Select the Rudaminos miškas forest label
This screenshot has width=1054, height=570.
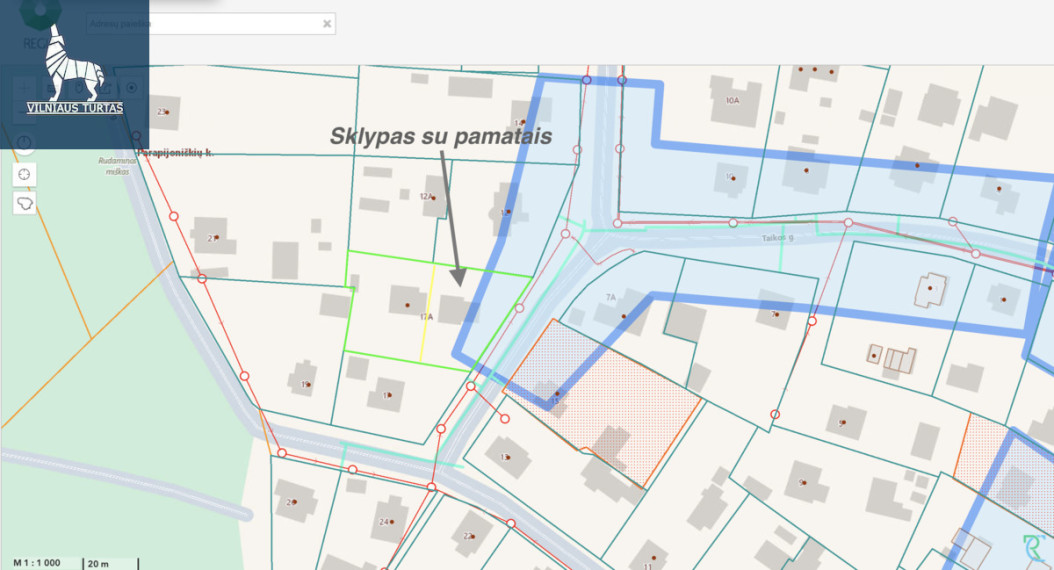[x=117, y=166]
